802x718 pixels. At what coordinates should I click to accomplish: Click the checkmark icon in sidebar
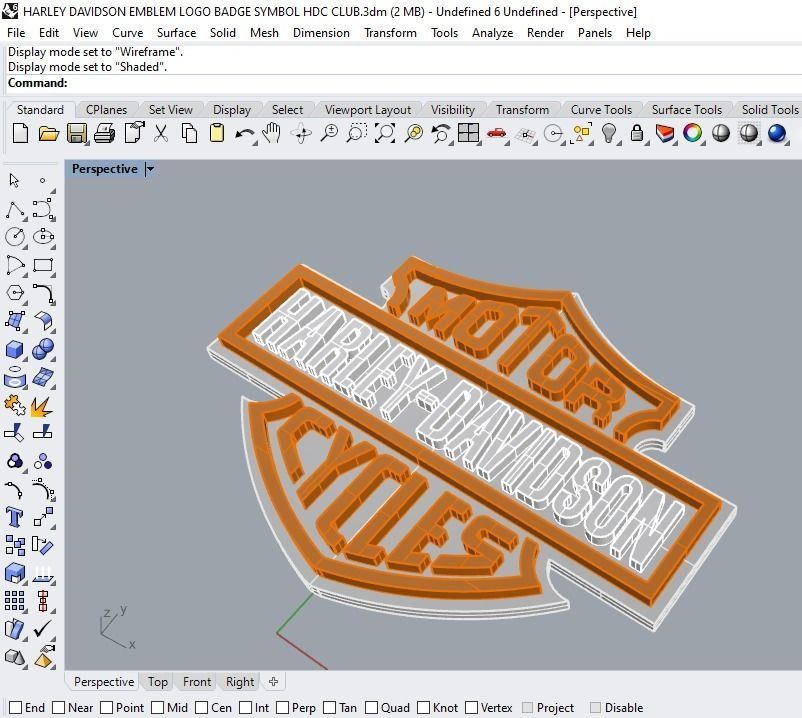(42, 629)
